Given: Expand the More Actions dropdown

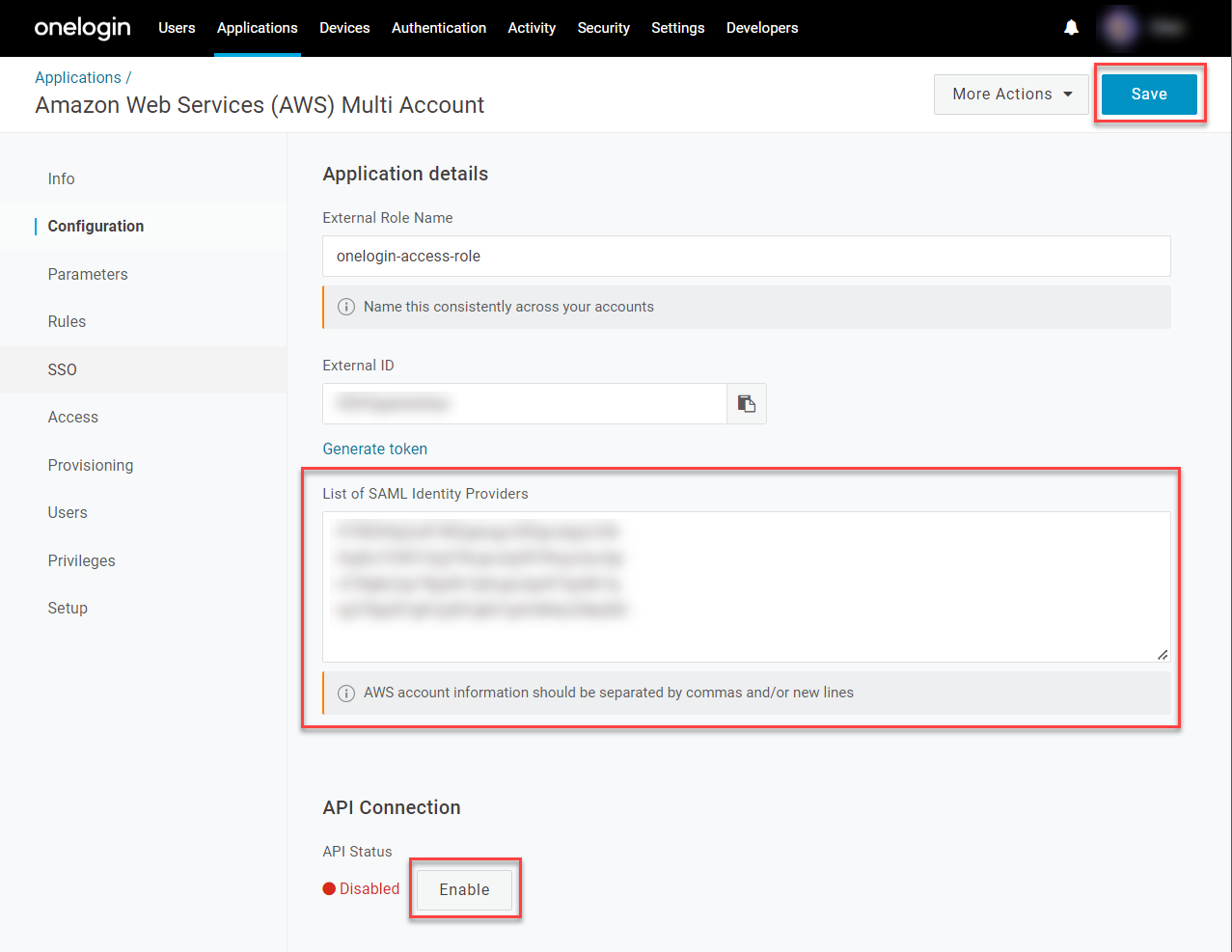Looking at the screenshot, I should click(x=1011, y=94).
